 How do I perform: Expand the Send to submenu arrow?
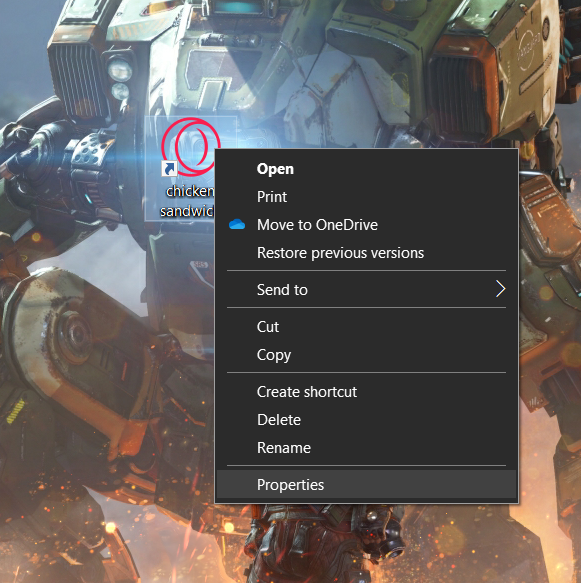tap(501, 289)
